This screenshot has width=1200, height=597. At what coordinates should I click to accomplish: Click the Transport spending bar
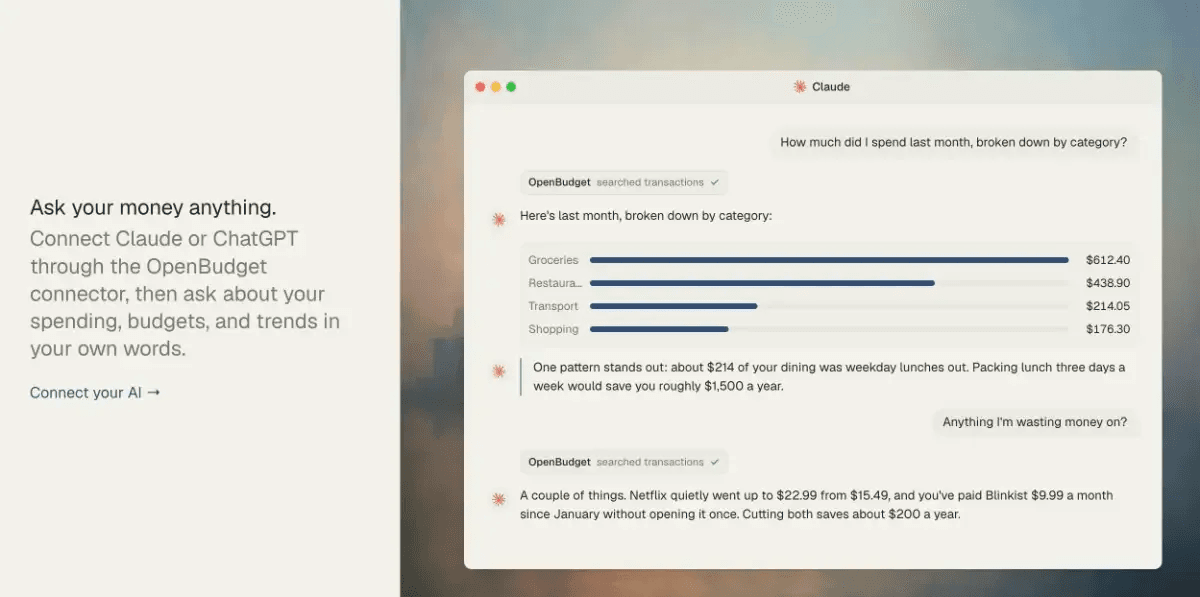point(673,306)
